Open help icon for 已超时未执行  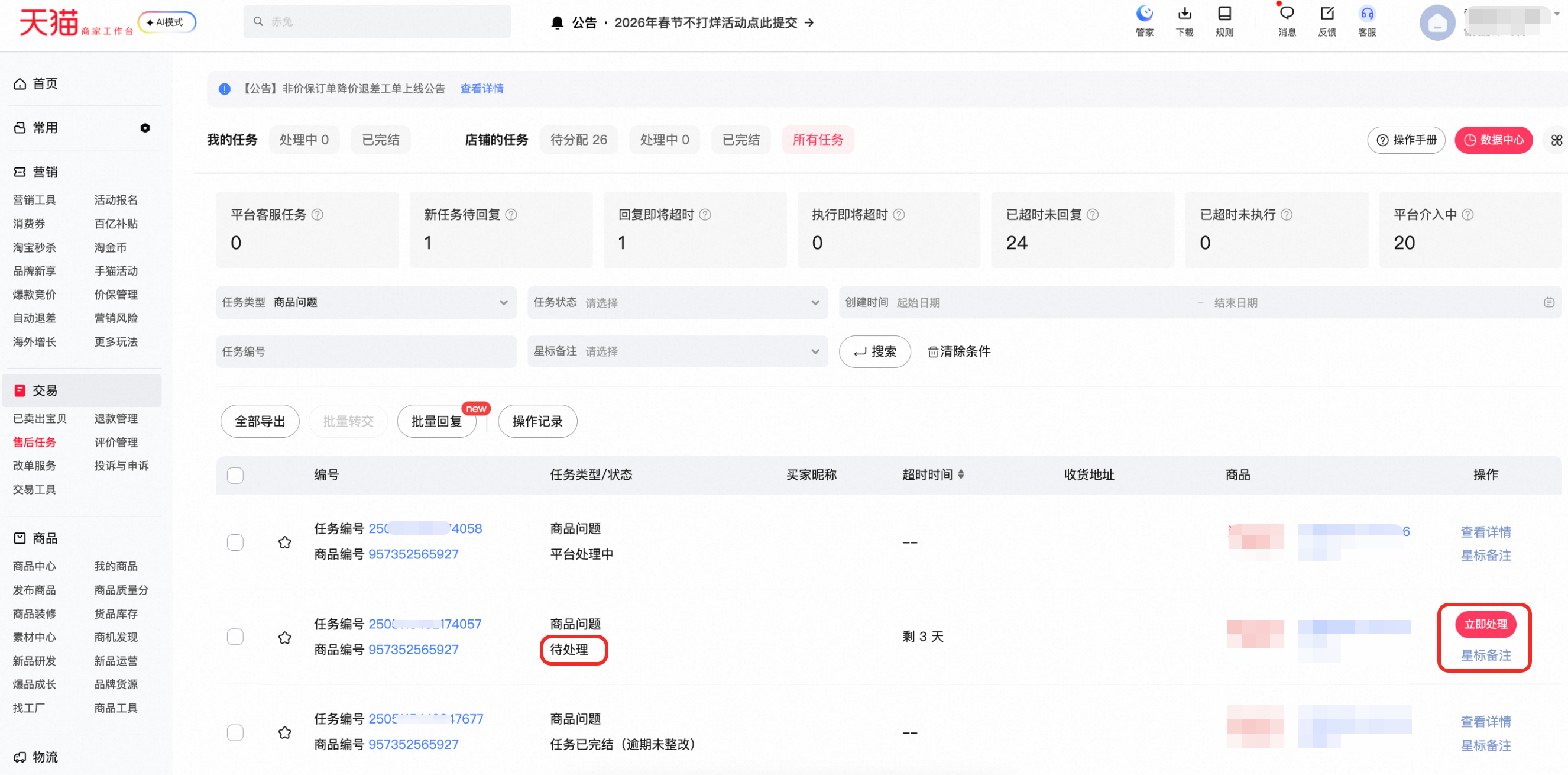pyautogui.click(x=1286, y=215)
